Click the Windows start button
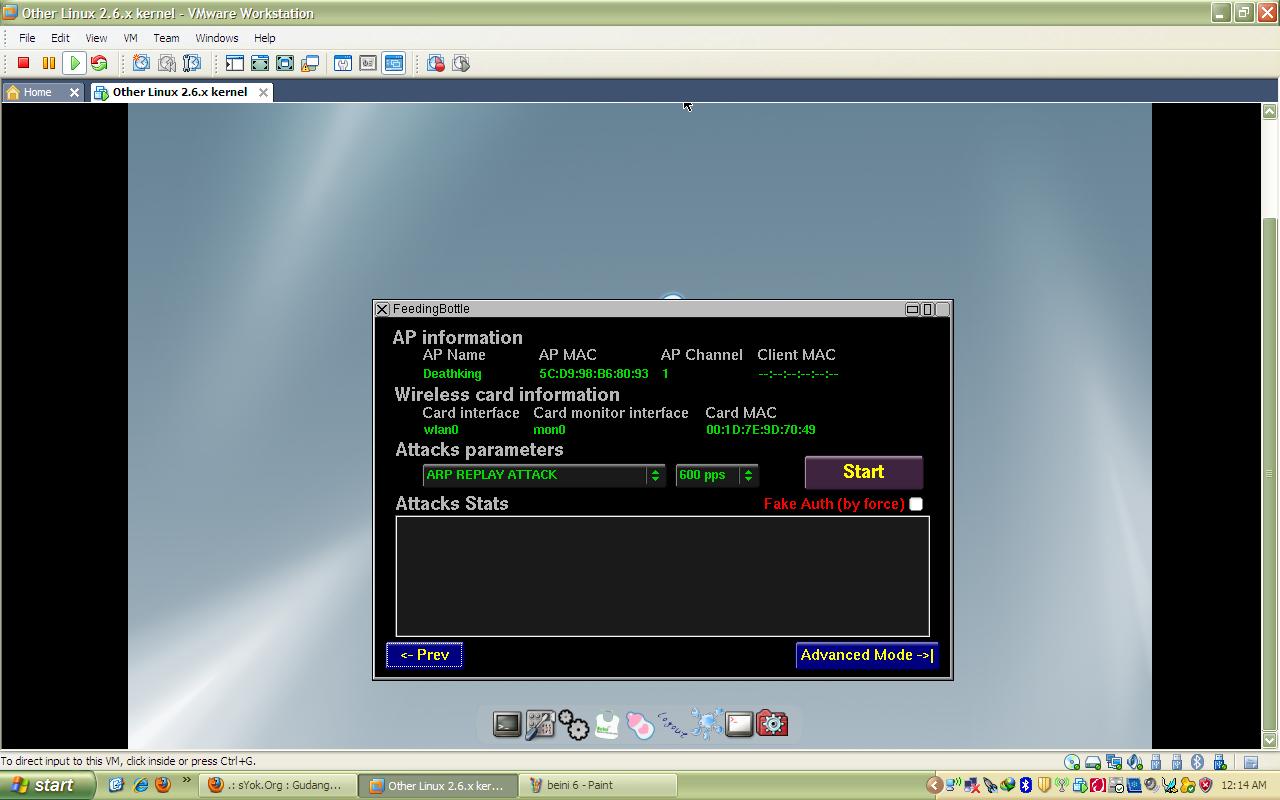 click(x=47, y=785)
